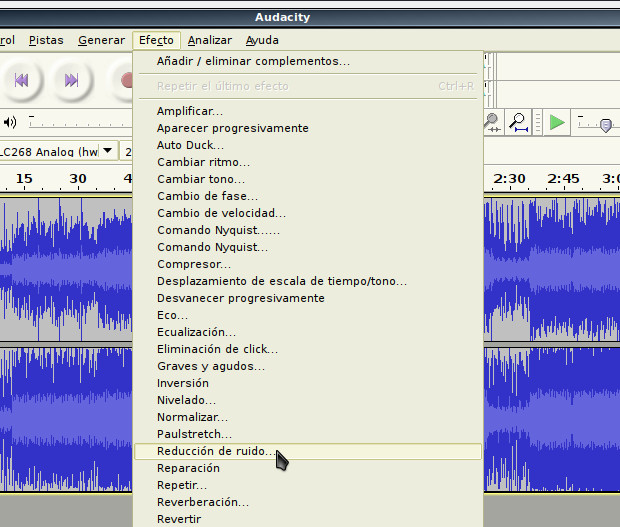This screenshot has height=527, width=620.
Task: Adjust the playback speed slider
Action: pos(605,125)
